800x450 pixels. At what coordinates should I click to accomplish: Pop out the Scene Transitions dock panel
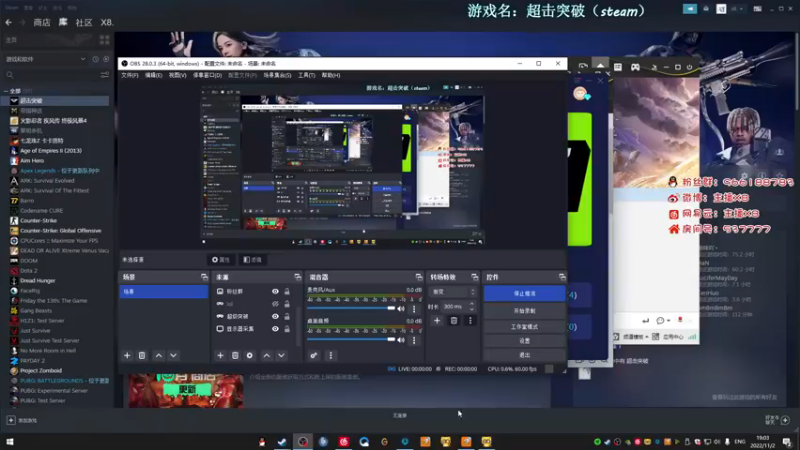474,277
